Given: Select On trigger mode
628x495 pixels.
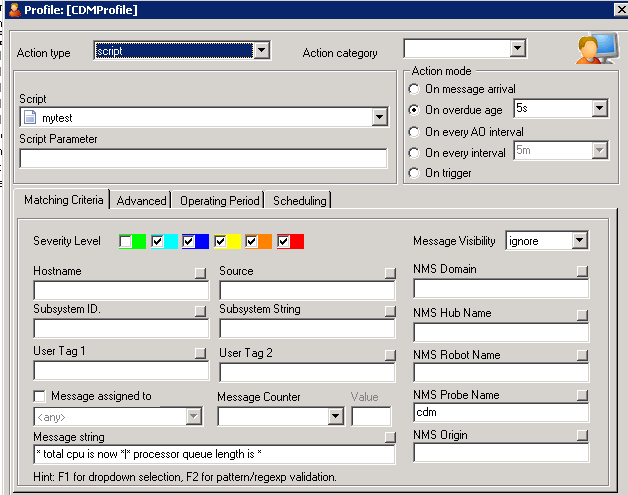Looking at the screenshot, I should coord(414,173).
